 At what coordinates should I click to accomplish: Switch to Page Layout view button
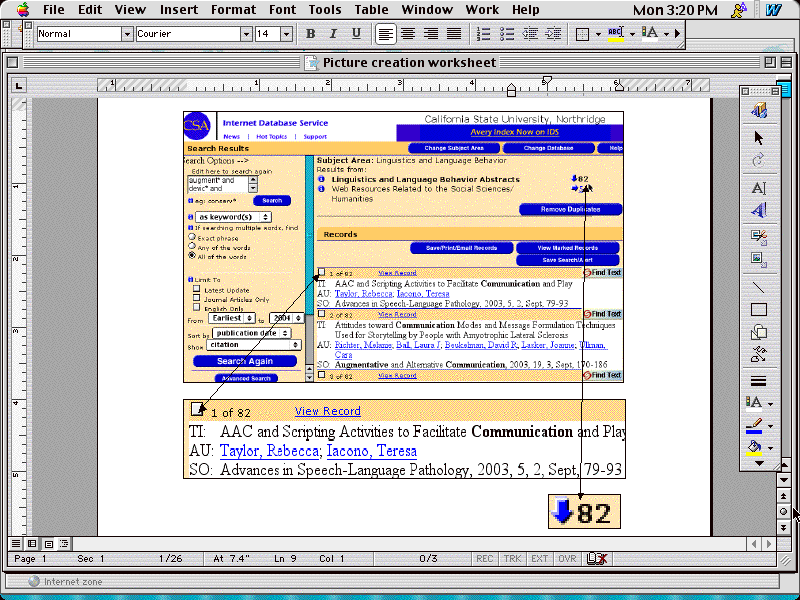48,544
